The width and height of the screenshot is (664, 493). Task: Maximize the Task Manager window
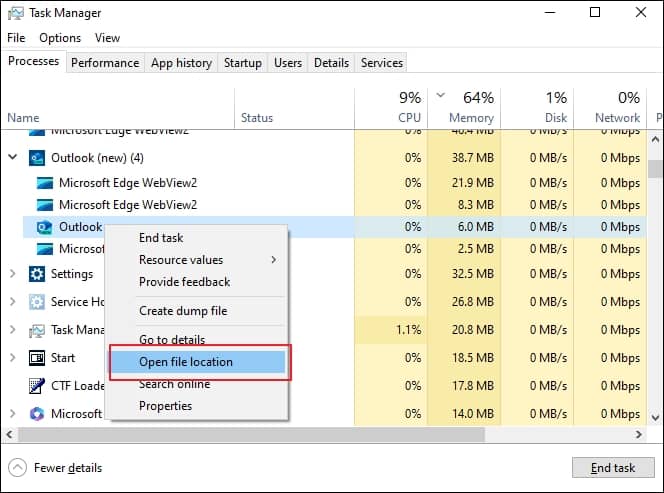pos(595,12)
